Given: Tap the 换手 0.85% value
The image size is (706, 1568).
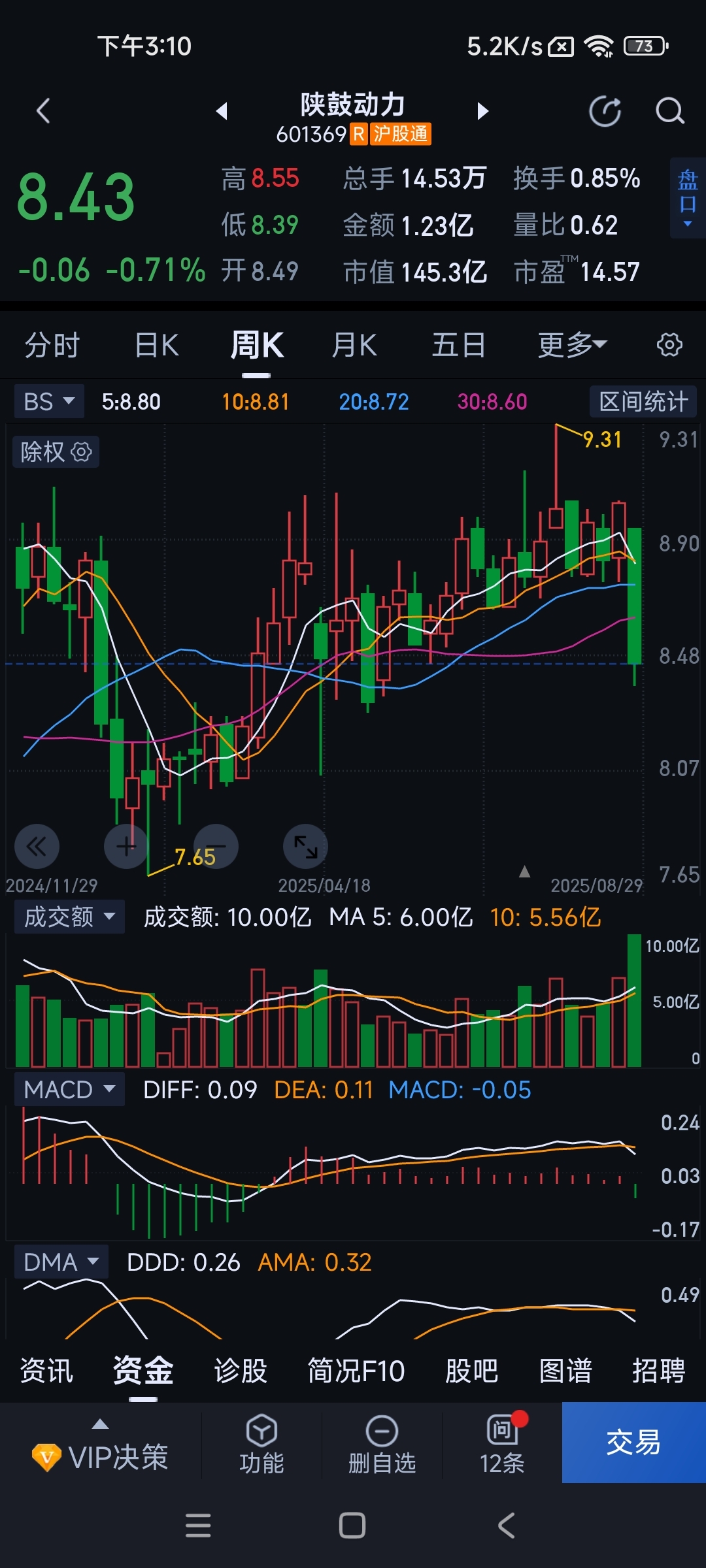Looking at the screenshot, I should (x=577, y=178).
